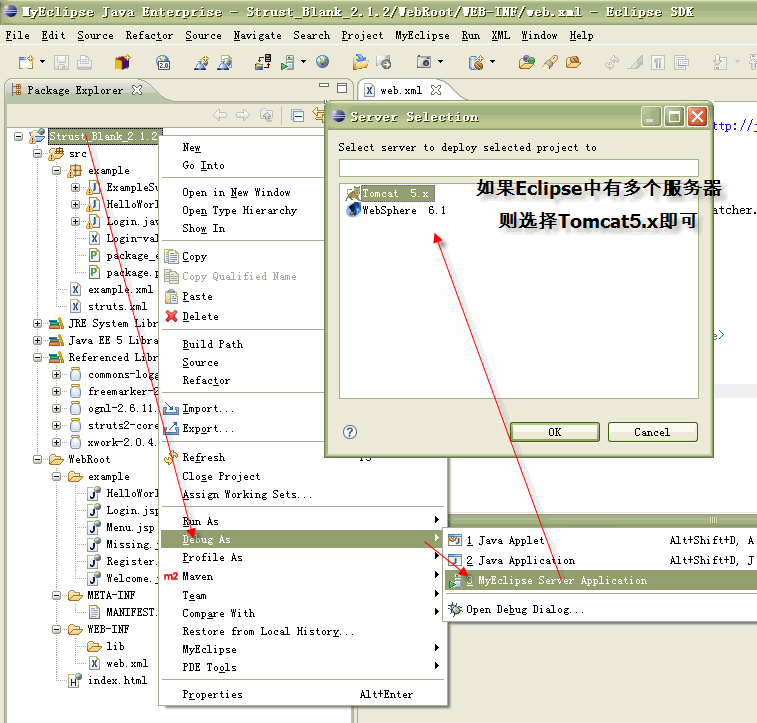
Task: Click the Run server toolbar icon
Action: 288,62
